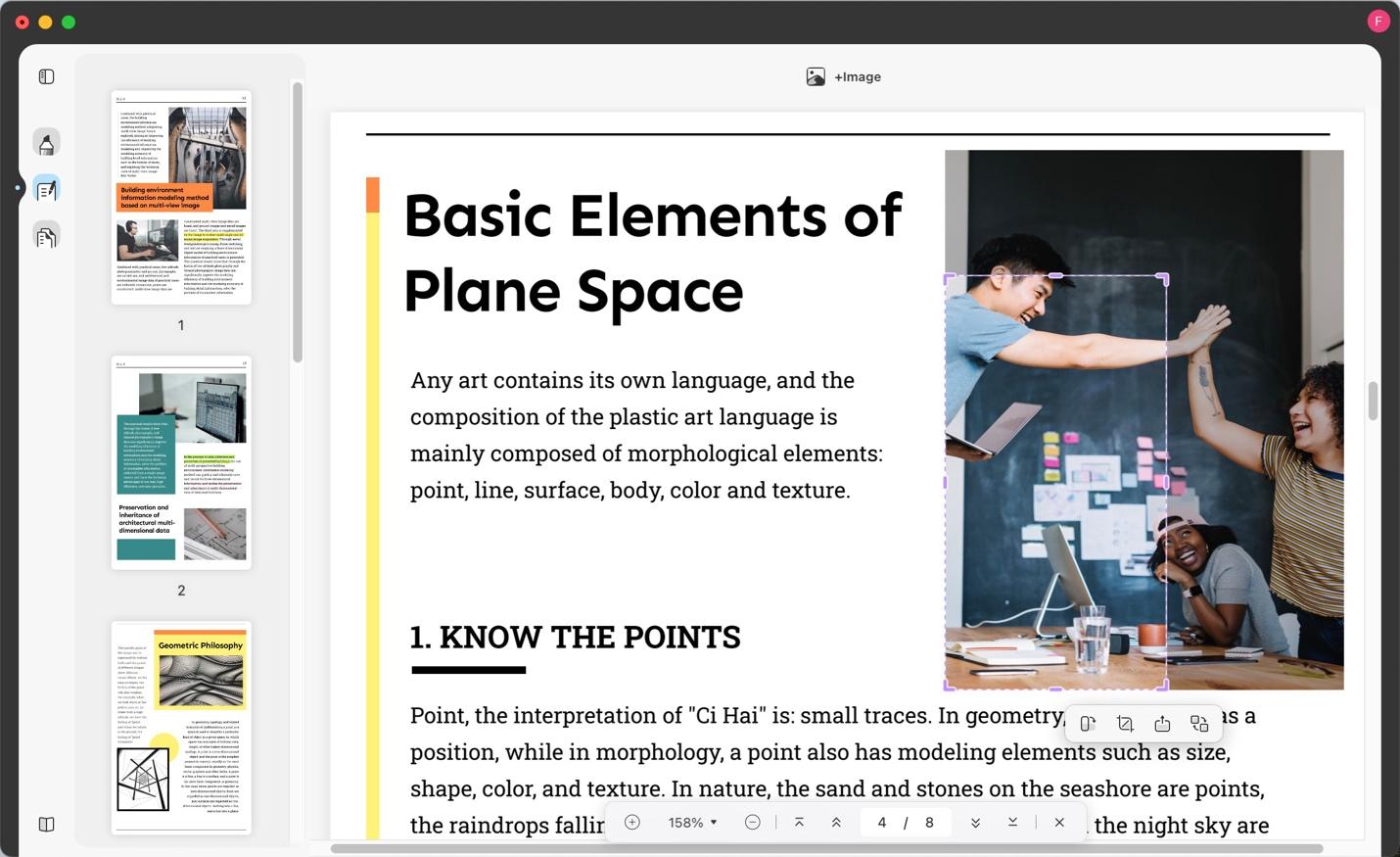Open the 158% zoom level dropdown
The height and width of the screenshot is (857, 1400).
click(692, 823)
